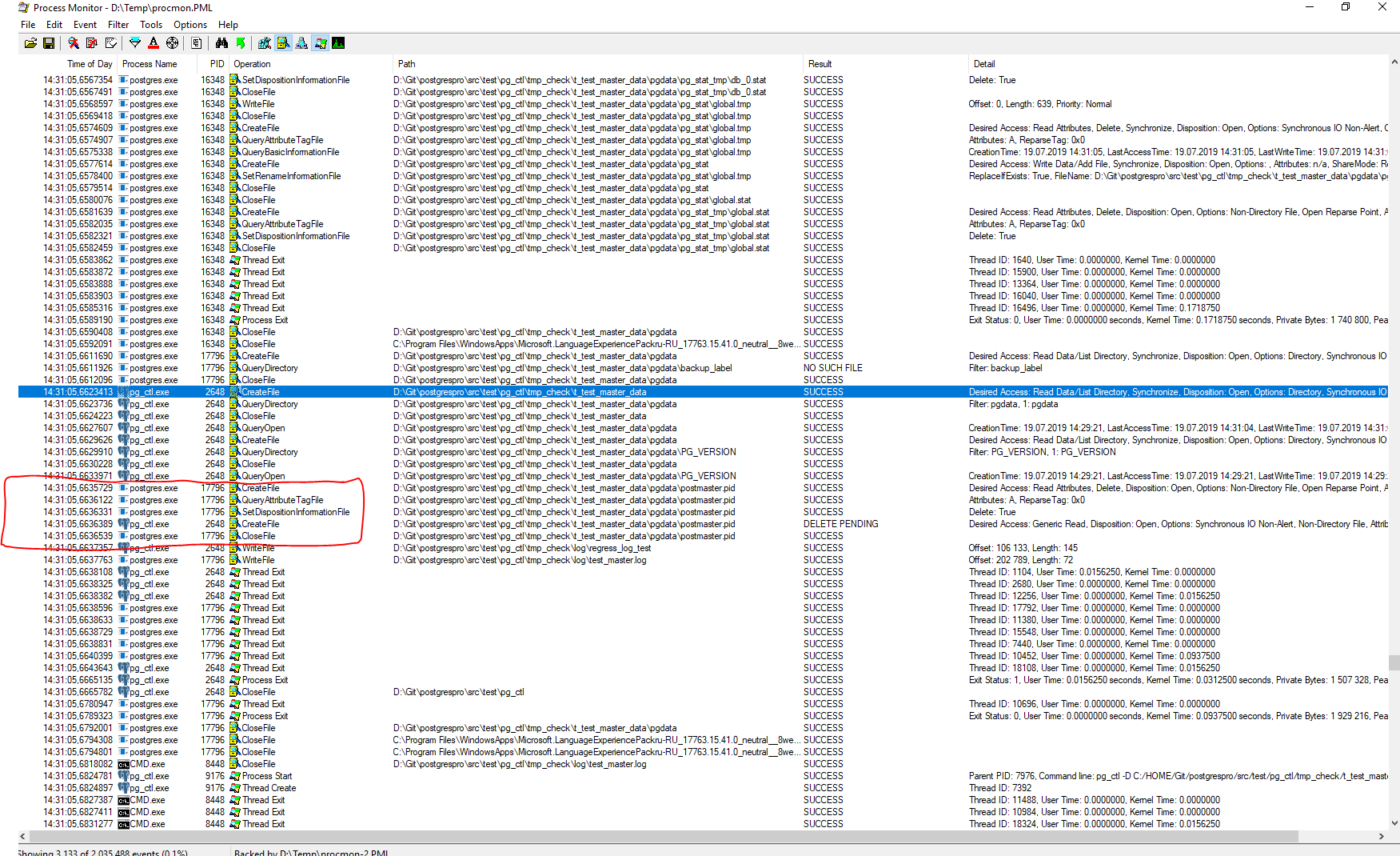1400x856 pixels.
Task: Click the Find binoculars icon
Action: click(x=221, y=43)
